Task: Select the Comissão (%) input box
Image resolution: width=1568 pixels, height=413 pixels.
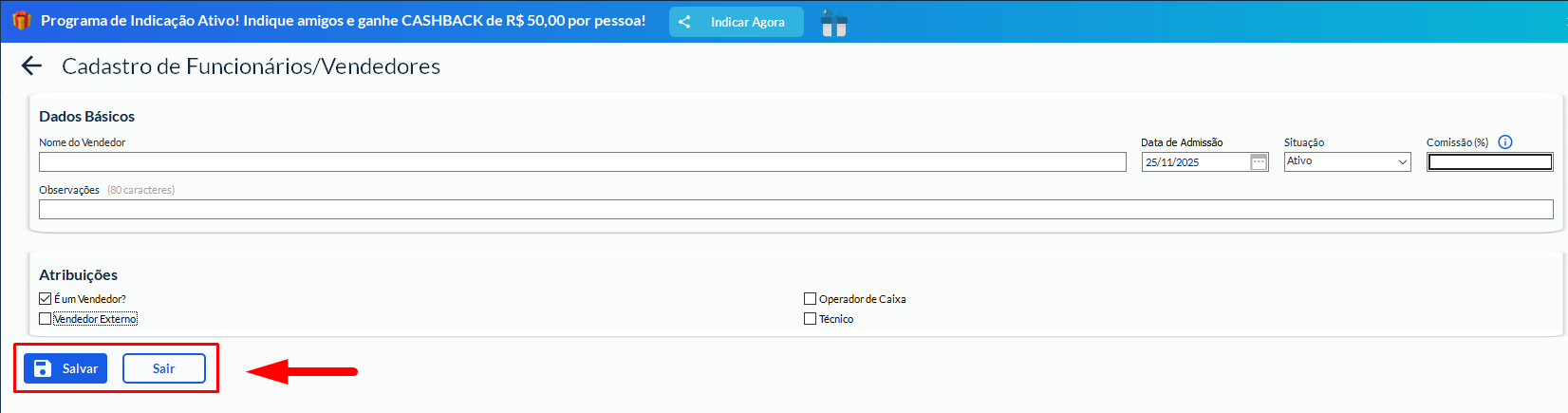Action: [1489, 162]
